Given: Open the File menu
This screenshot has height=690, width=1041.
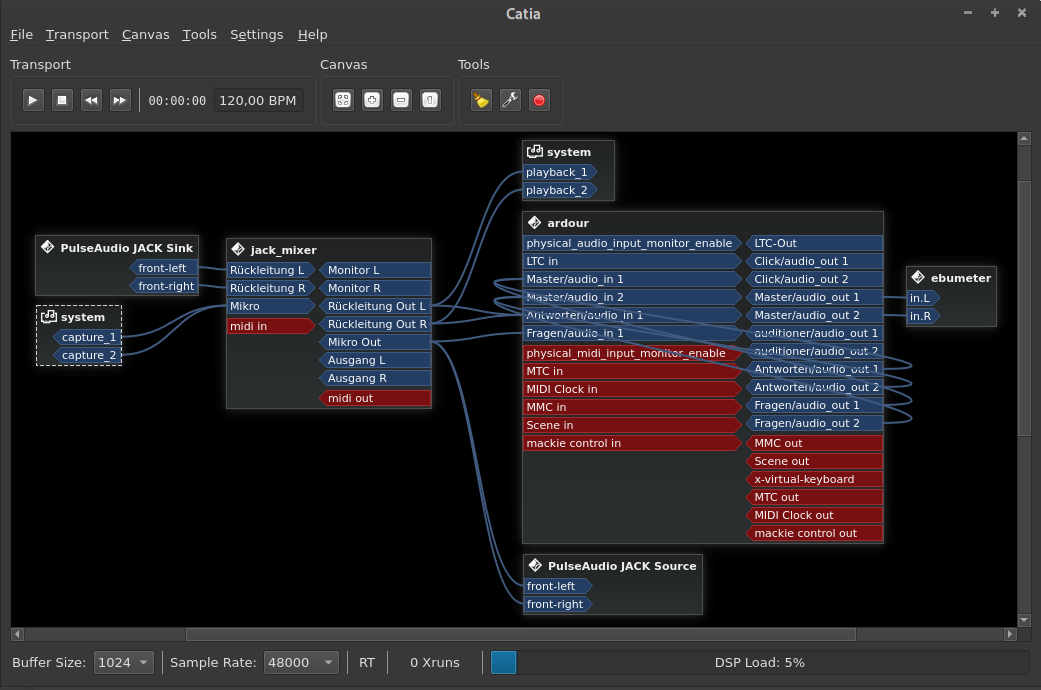Looking at the screenshot, I should 21,35.
